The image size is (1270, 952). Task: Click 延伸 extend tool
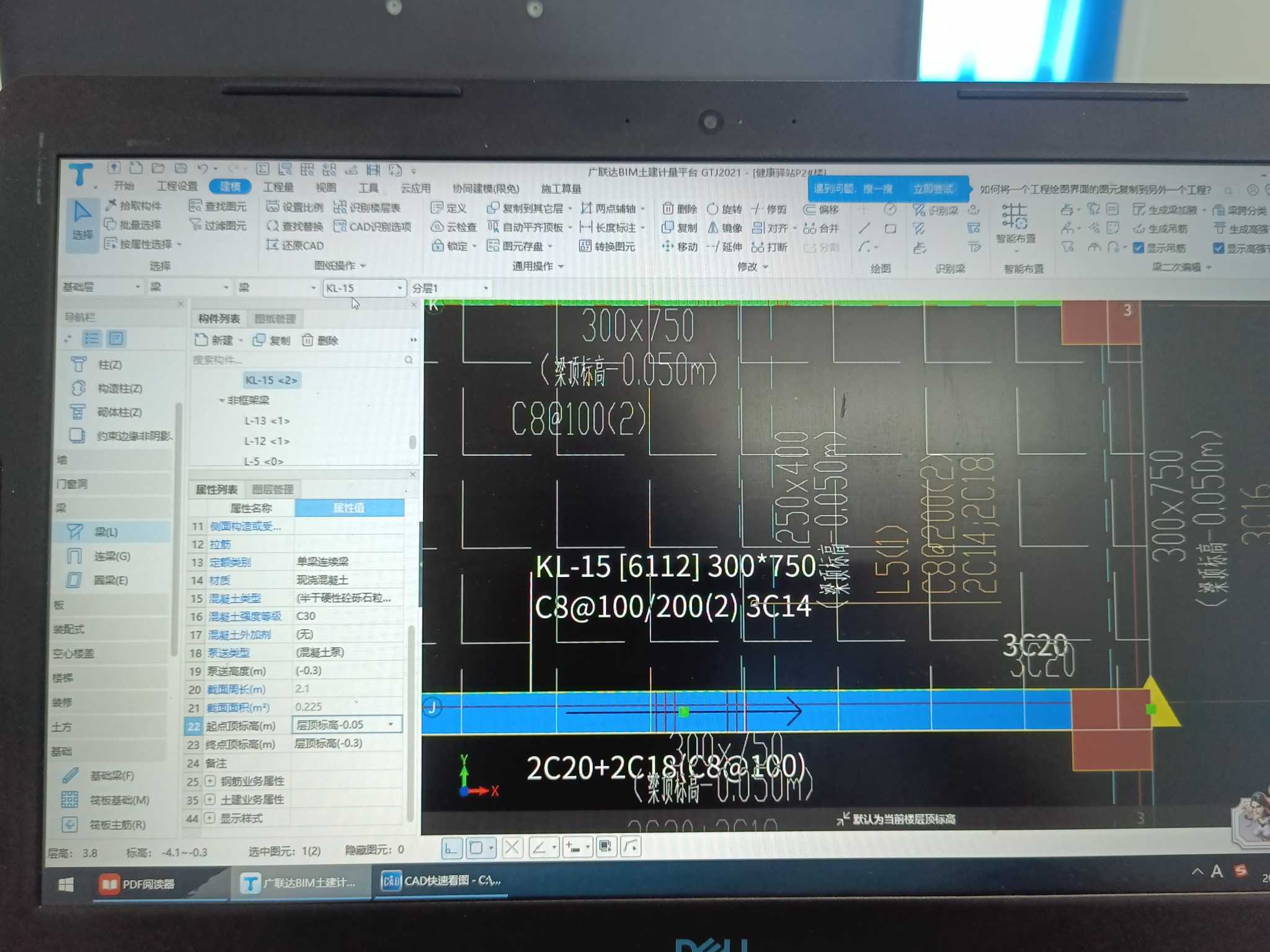(x=724, y=247)
